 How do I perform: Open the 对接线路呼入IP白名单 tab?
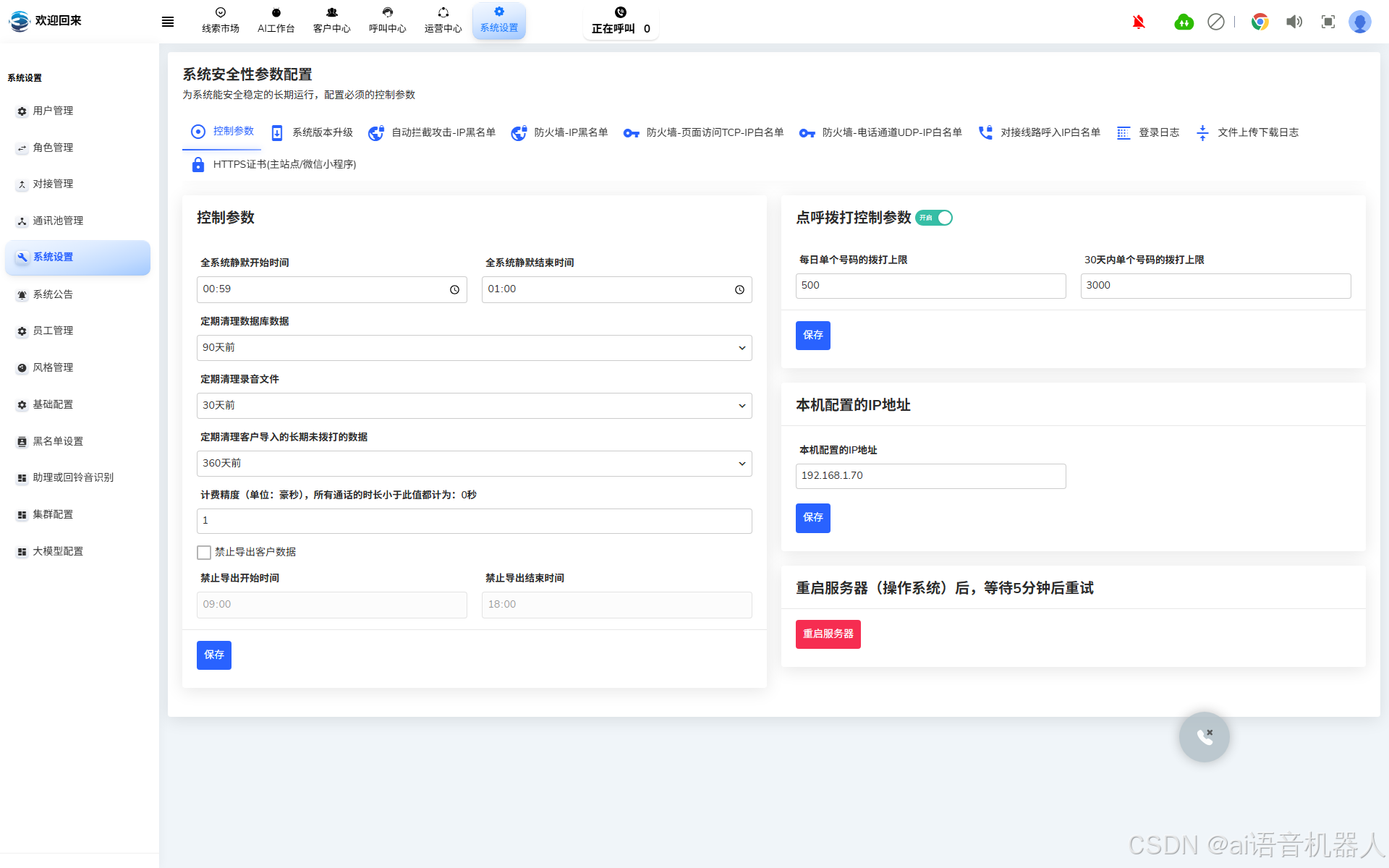click(x=1039, y=132)
